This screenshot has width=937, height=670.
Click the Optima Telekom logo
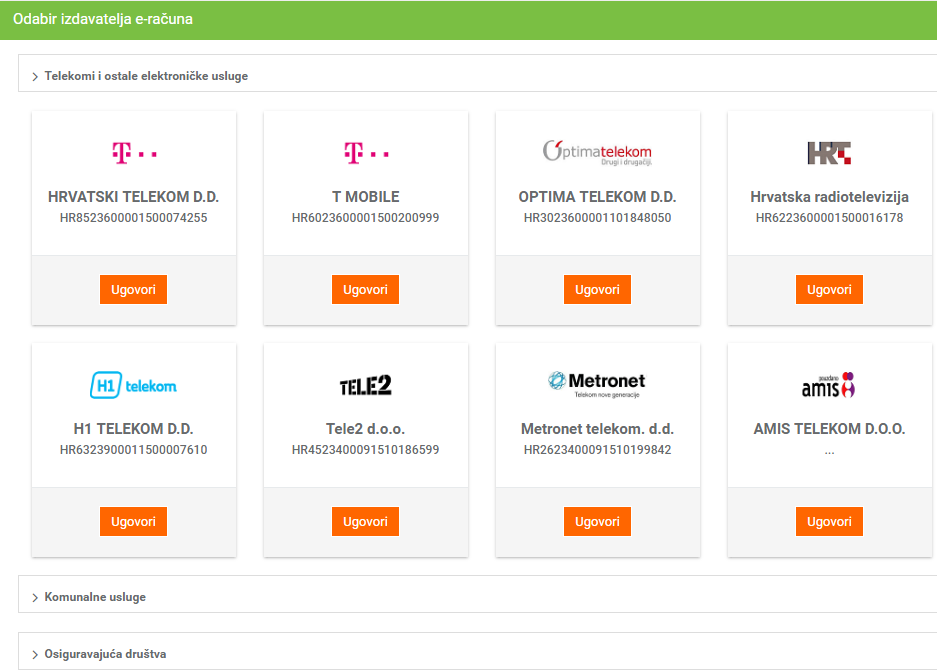click(x=597, y=152)
